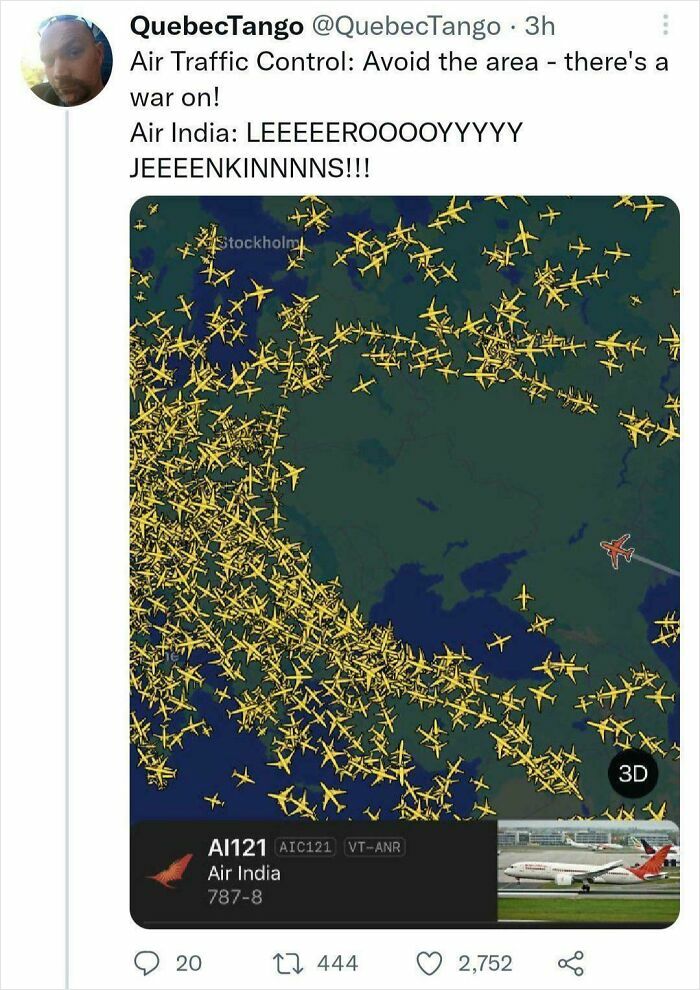Like the tweet with heart icon

(x=430, y=963)
